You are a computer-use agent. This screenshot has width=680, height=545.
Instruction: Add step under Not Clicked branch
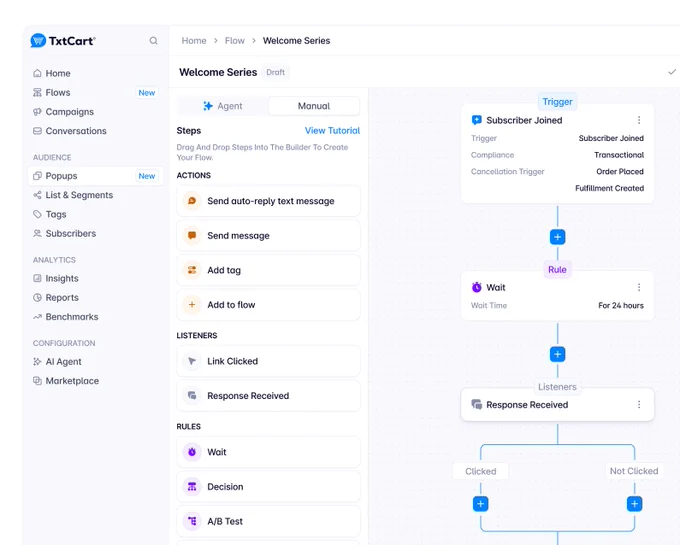click(634, 504)
